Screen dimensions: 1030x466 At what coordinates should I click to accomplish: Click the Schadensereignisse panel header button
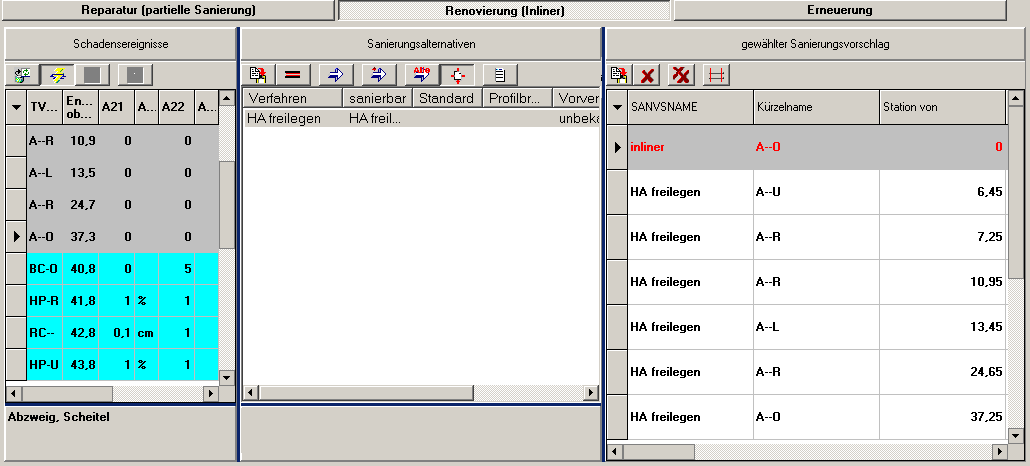pos(120,45)
